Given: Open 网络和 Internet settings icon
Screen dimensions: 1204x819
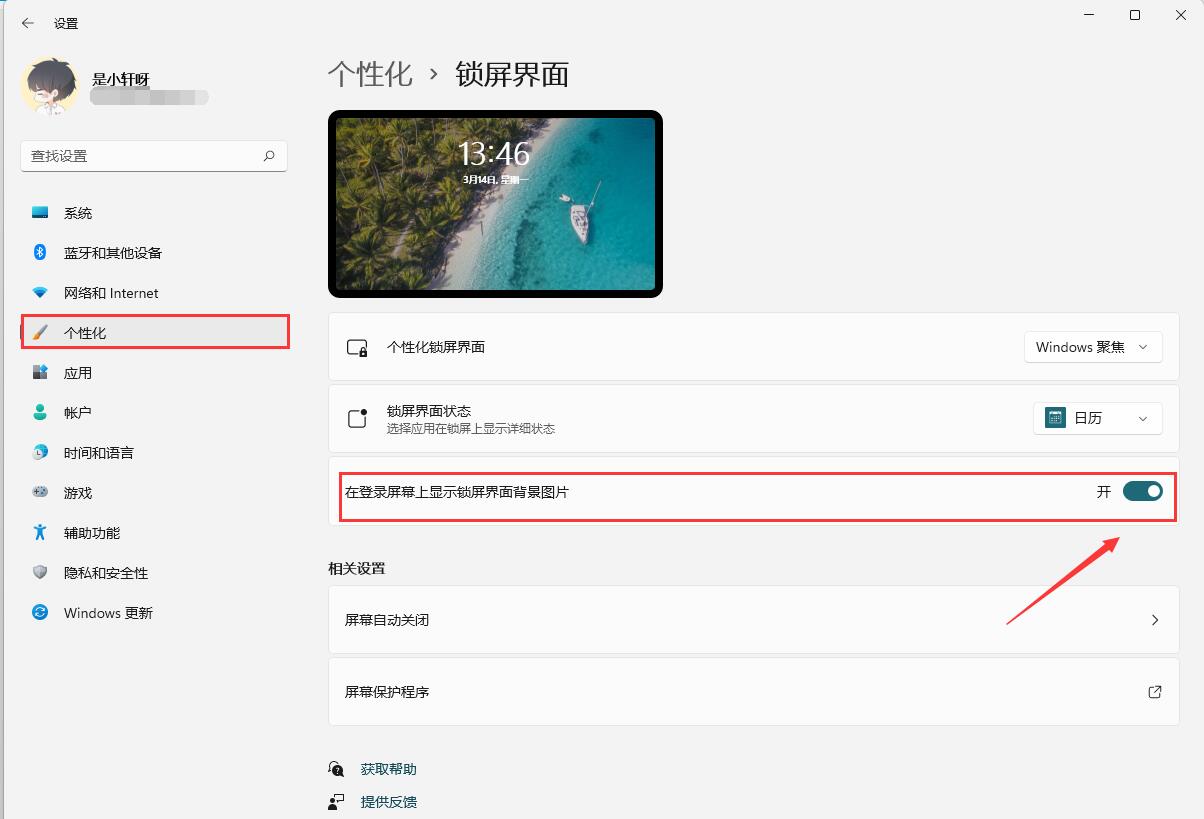Looking at the screenshot, I should [40, 292].
